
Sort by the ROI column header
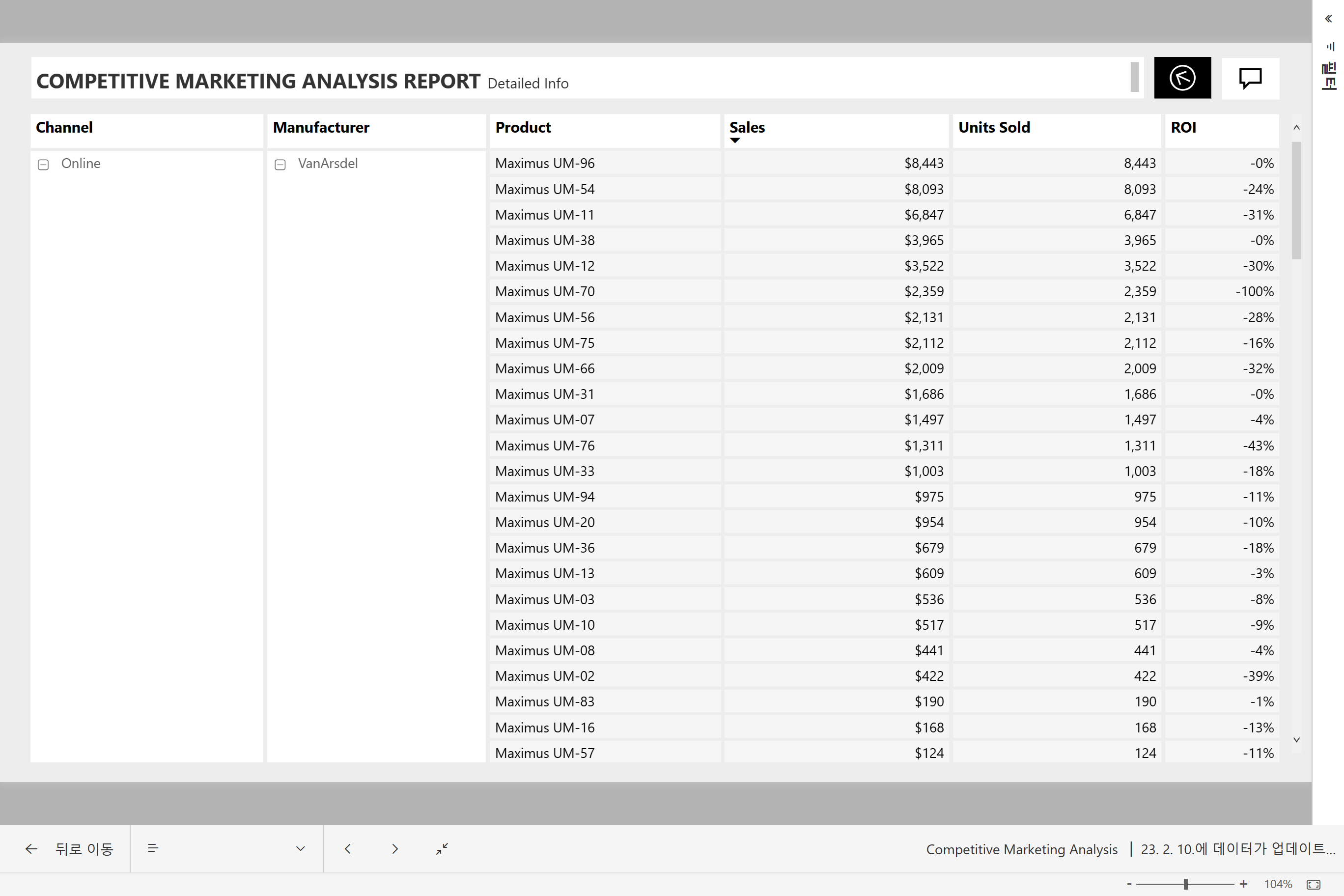click(1183, 127)
